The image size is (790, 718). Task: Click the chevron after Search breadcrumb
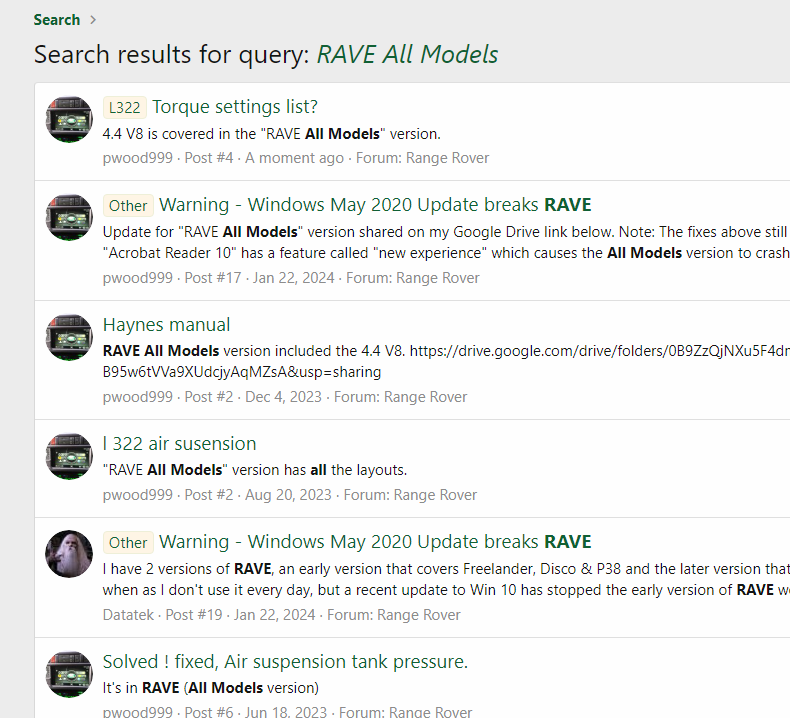click(x=93, y=20)
